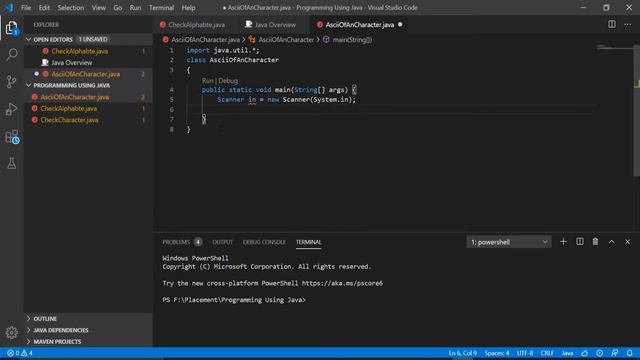Click the feedback icon in status bar
The height and width of the screenshot is (360, 640).
click(614, 353)
